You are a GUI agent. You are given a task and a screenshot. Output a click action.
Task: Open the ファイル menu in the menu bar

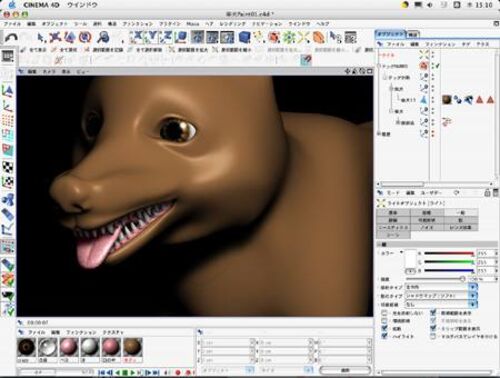tap(12, 24)
